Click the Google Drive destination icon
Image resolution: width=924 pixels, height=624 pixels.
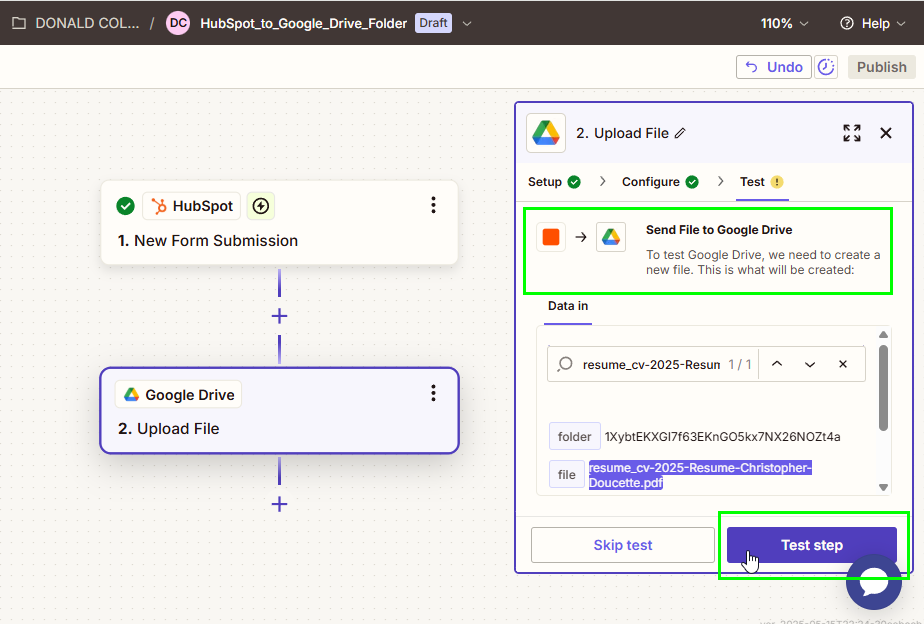coord(611,237)
